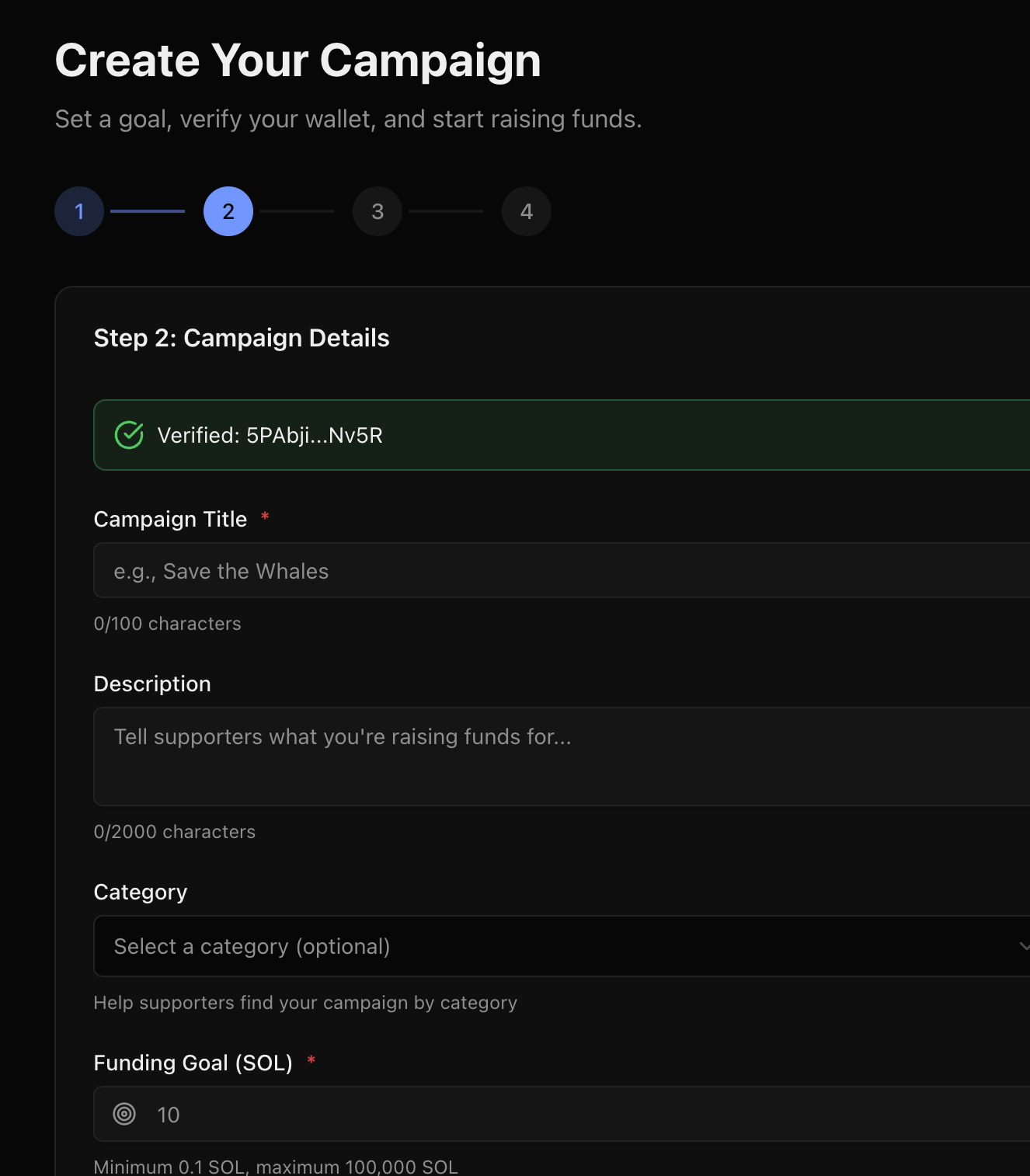Jump to step 4 in the stepper

[x=527, y=211]
